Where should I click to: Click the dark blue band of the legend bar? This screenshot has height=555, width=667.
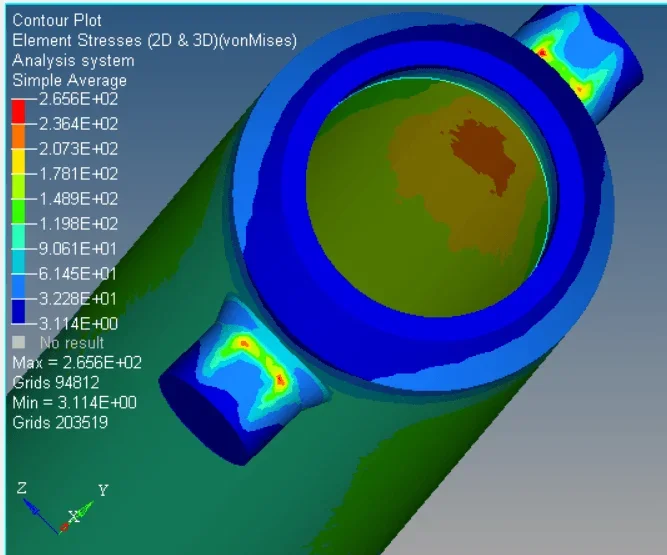18,311
